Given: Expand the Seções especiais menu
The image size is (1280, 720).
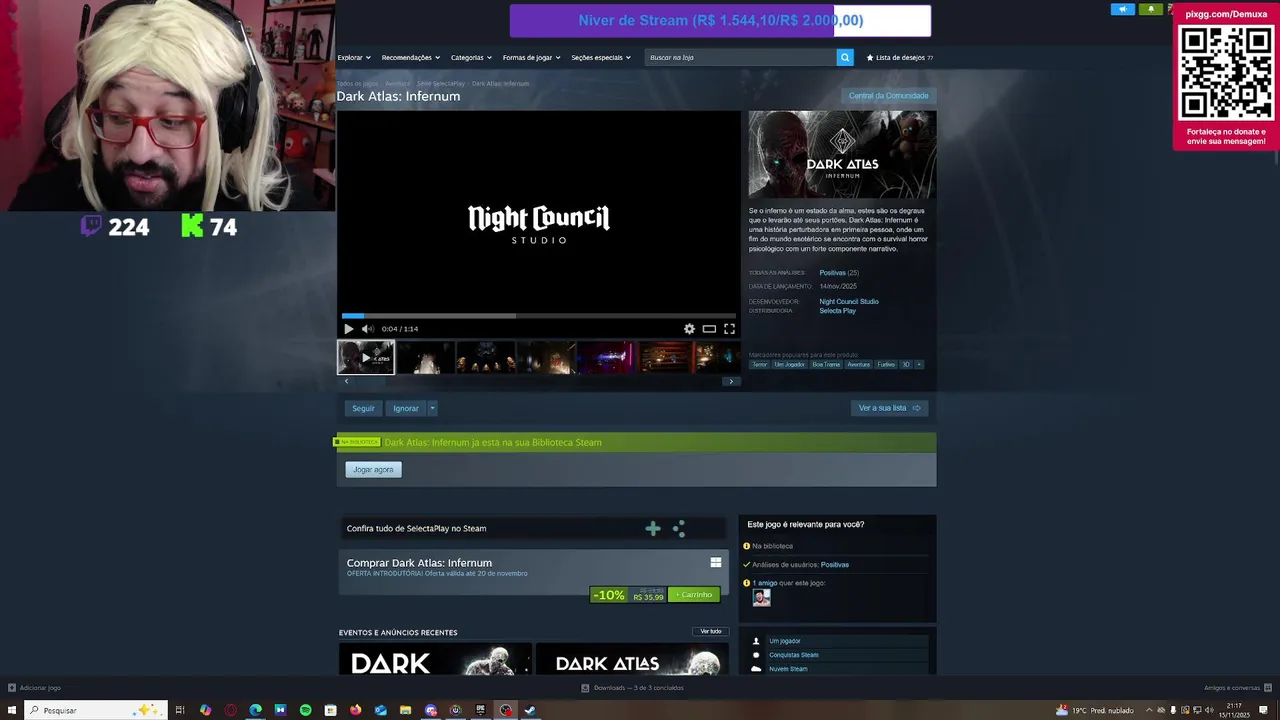Looking at the screenshot, I should pyautogui.click(x=601, y=57).
